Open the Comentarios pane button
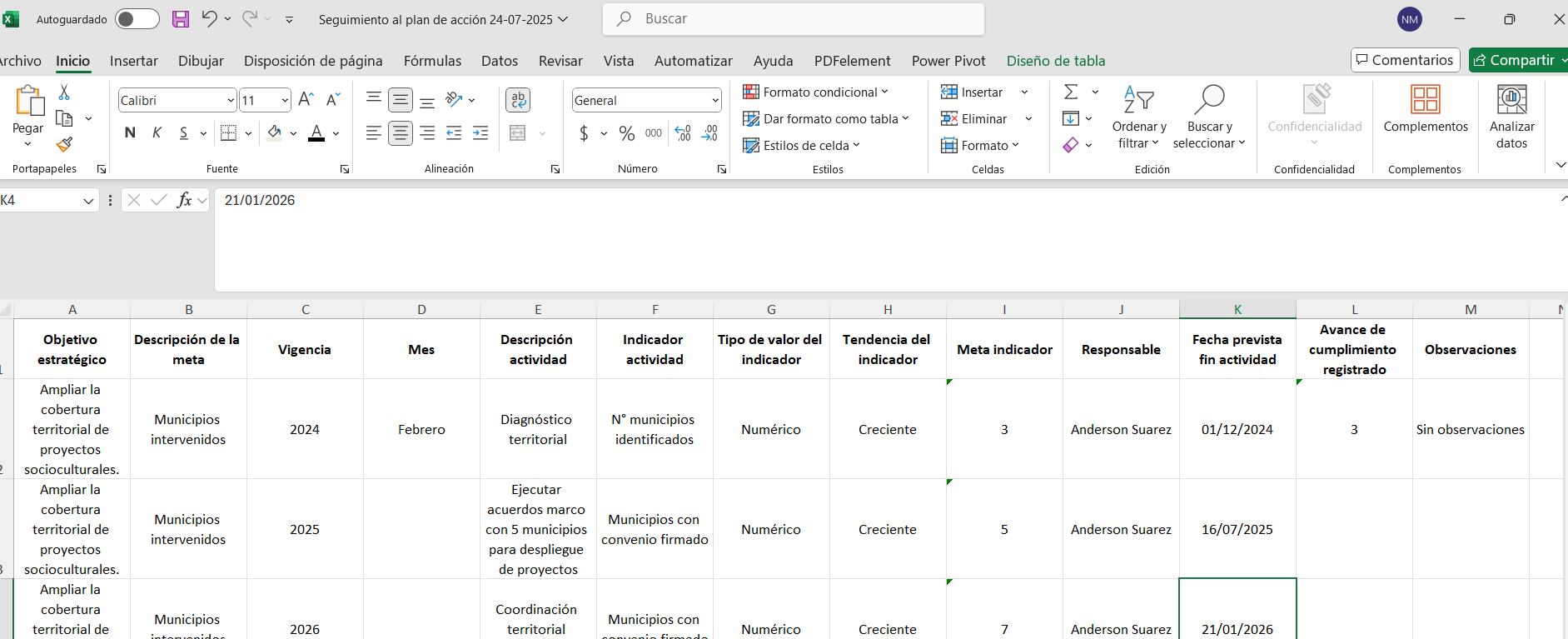This screenshot has width=1568, height=639. 1405,60
